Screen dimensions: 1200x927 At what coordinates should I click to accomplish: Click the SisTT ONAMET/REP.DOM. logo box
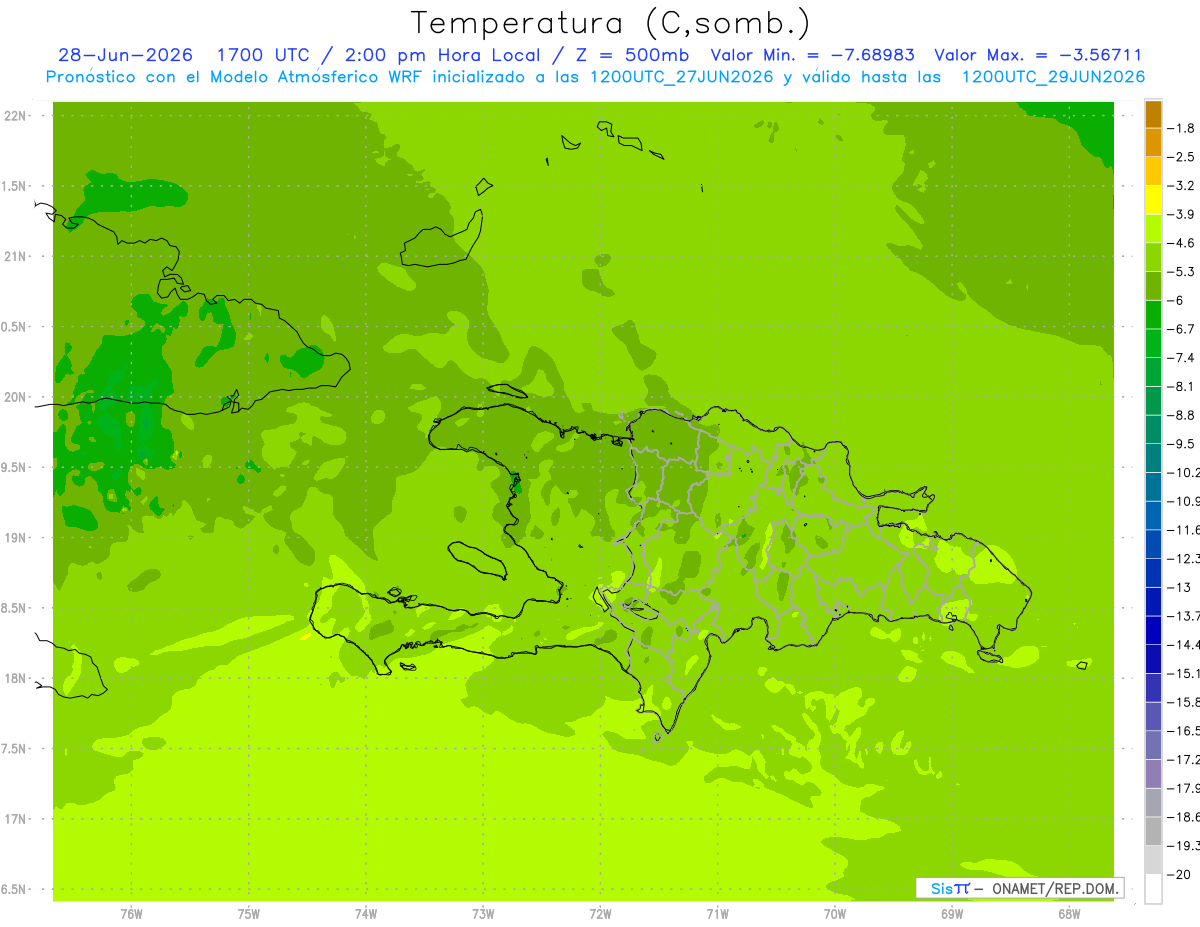tap(1019, 888)
